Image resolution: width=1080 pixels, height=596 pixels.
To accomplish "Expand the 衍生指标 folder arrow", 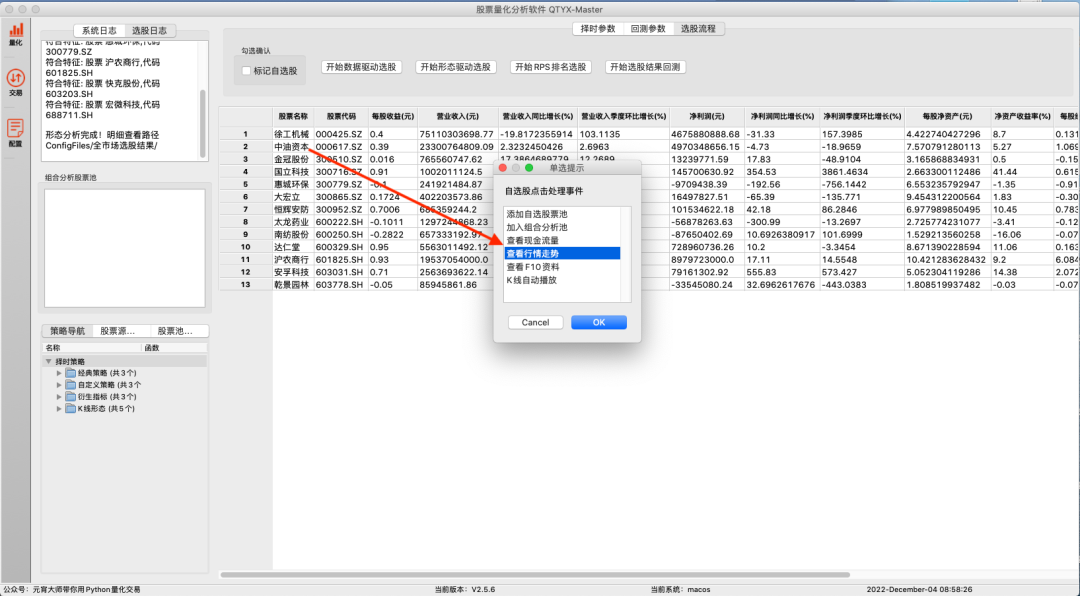I will tap(59, 396).
